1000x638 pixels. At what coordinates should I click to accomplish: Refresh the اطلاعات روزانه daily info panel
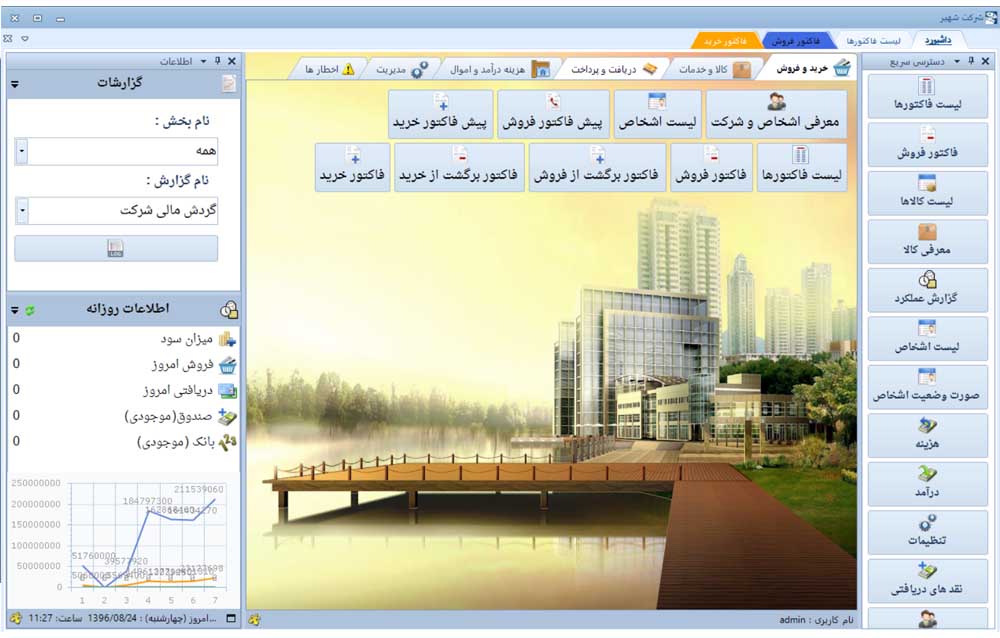(x=30, y=310)
